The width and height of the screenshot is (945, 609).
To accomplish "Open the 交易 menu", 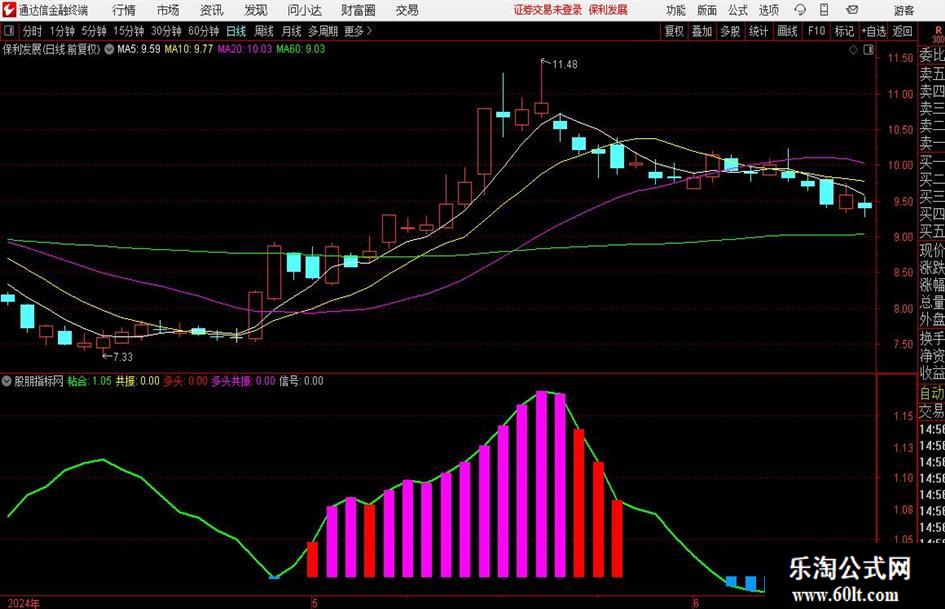I will tap(407, 10).
